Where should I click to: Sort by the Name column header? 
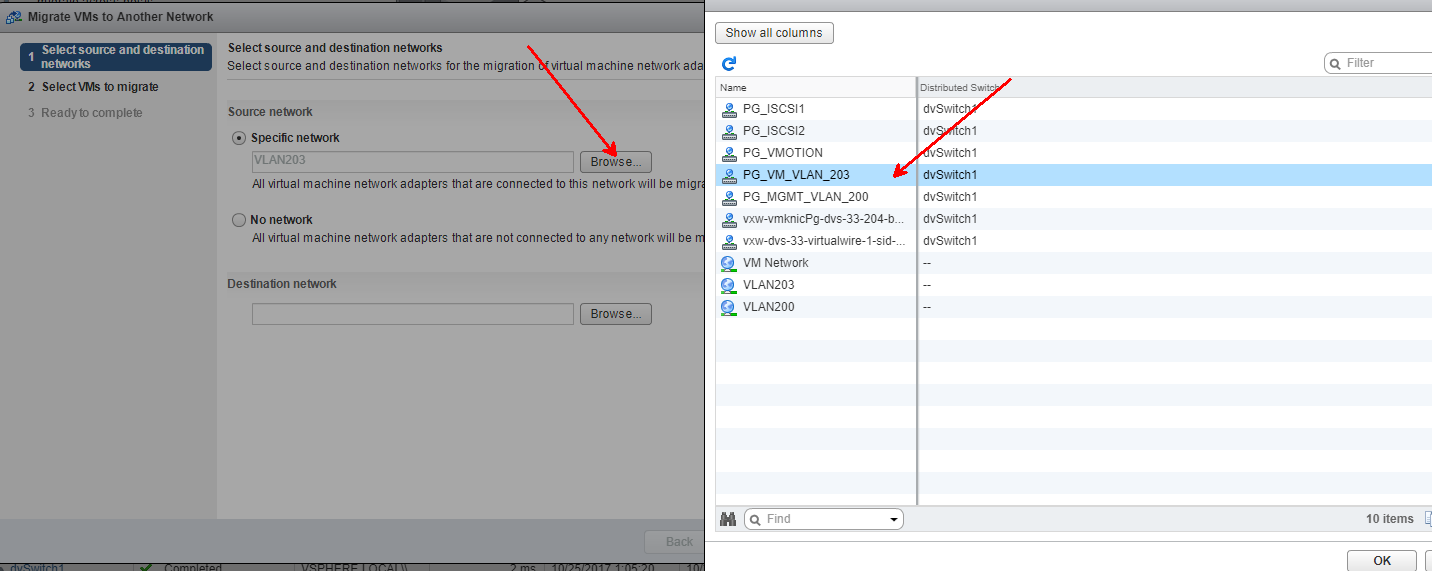(815, 88)
